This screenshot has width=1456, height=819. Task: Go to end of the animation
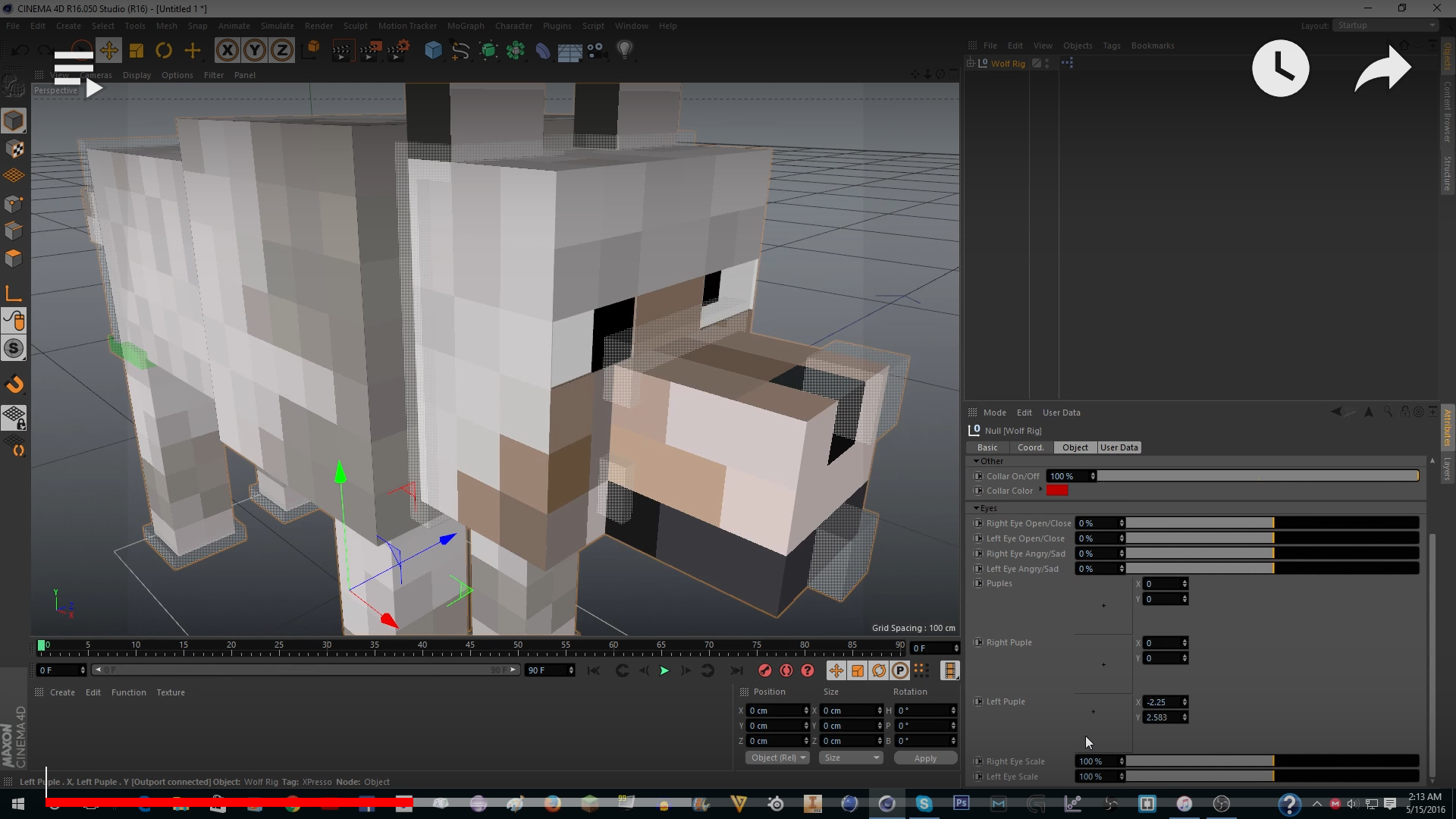point(736,670)
